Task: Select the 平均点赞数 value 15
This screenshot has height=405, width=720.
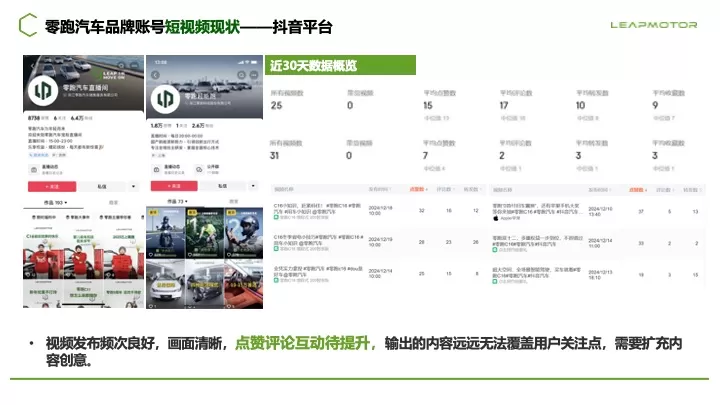Action: (x=428, y=105)
